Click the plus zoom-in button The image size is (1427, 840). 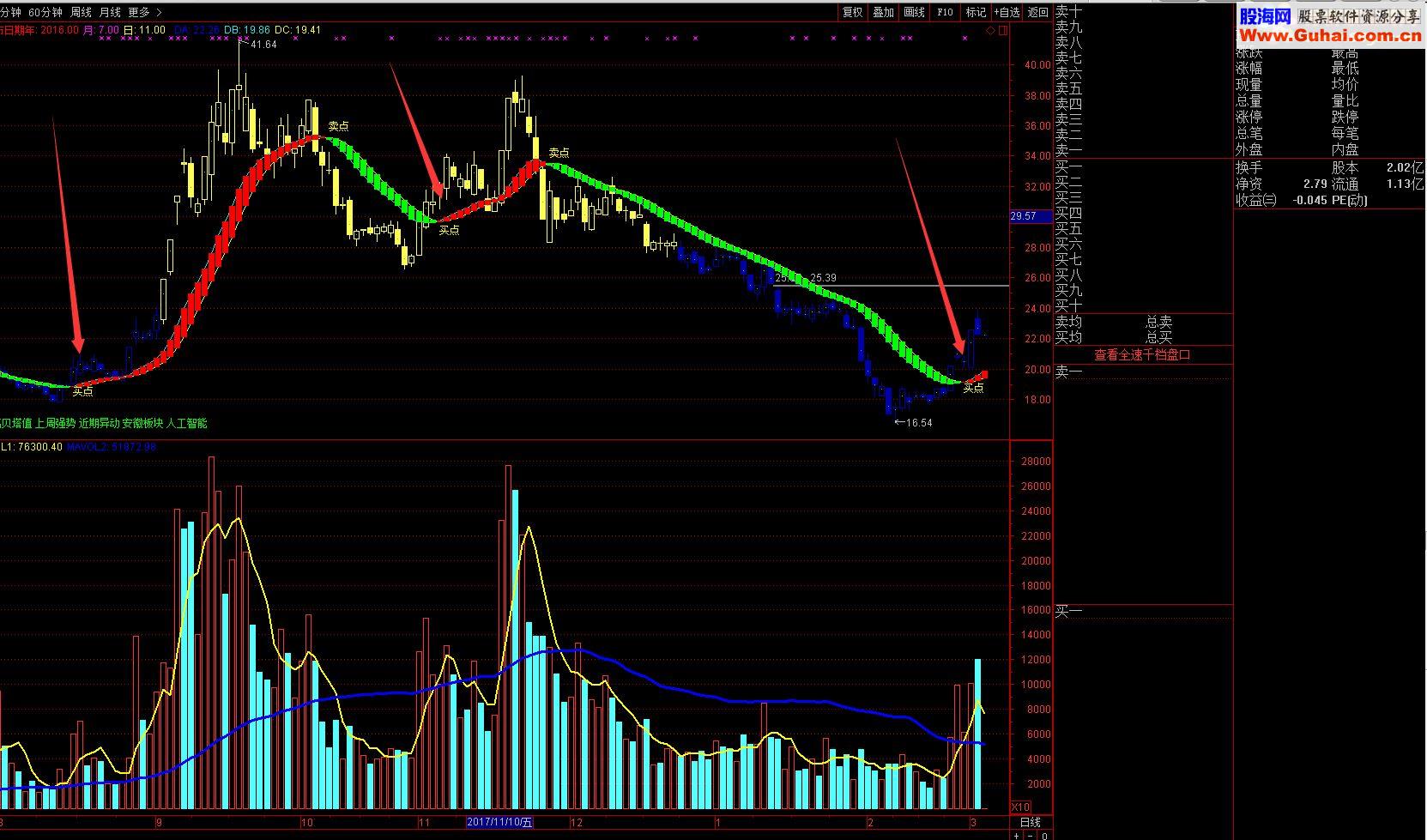tap(1017, 836)
